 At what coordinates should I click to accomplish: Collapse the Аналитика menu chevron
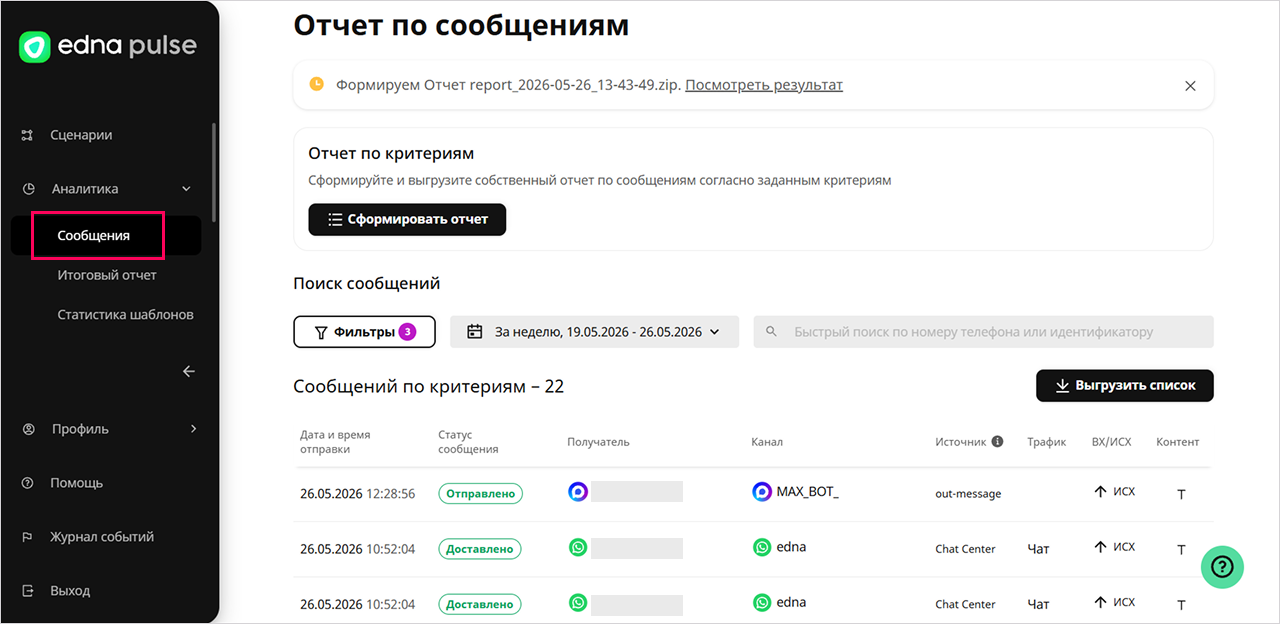[186, 189]
